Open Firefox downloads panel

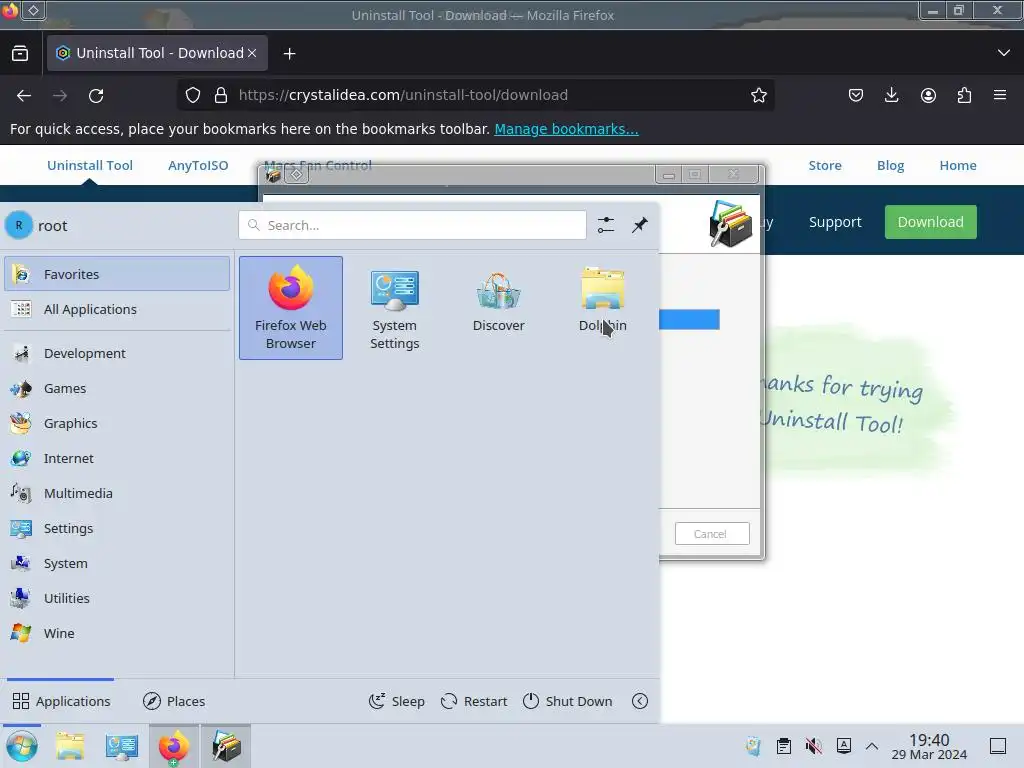pos(891,95)
